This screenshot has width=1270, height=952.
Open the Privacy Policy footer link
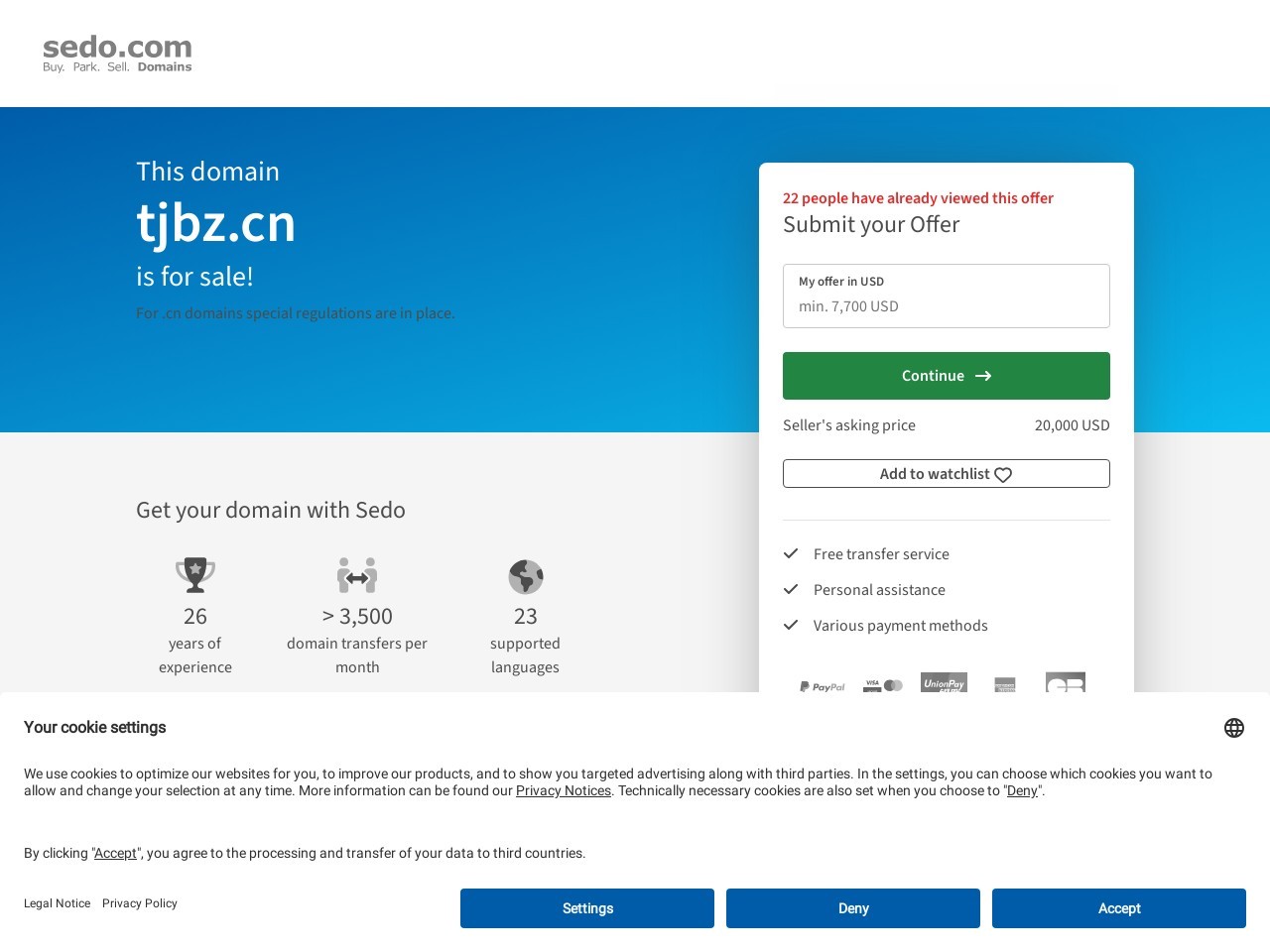[x=140, y=903]
